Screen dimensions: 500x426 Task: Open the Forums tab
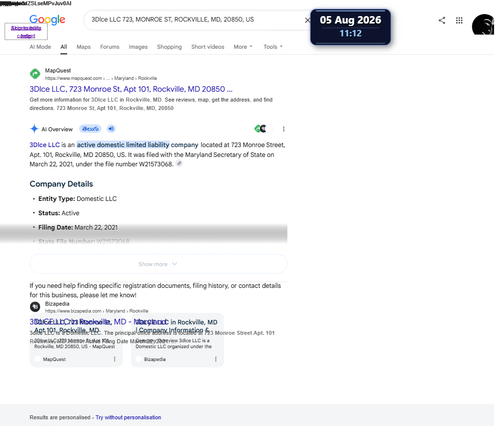[110, 47]
